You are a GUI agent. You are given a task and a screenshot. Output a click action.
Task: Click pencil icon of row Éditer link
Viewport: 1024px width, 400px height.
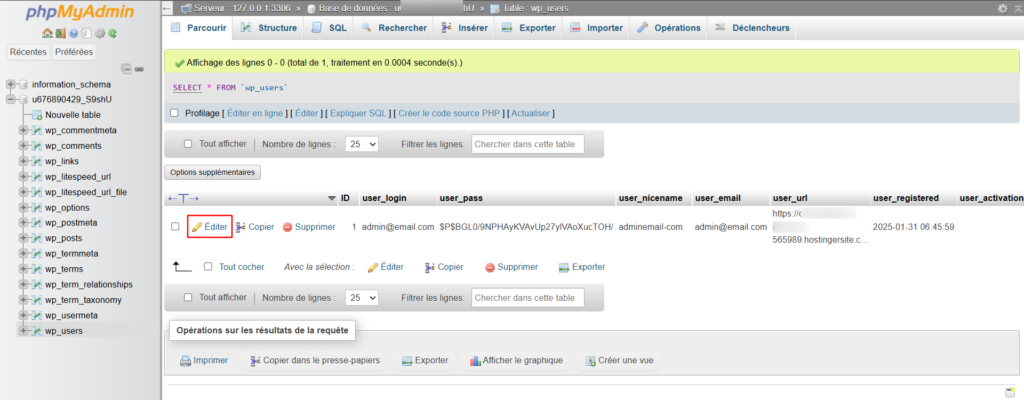click(x=197, y=227)
